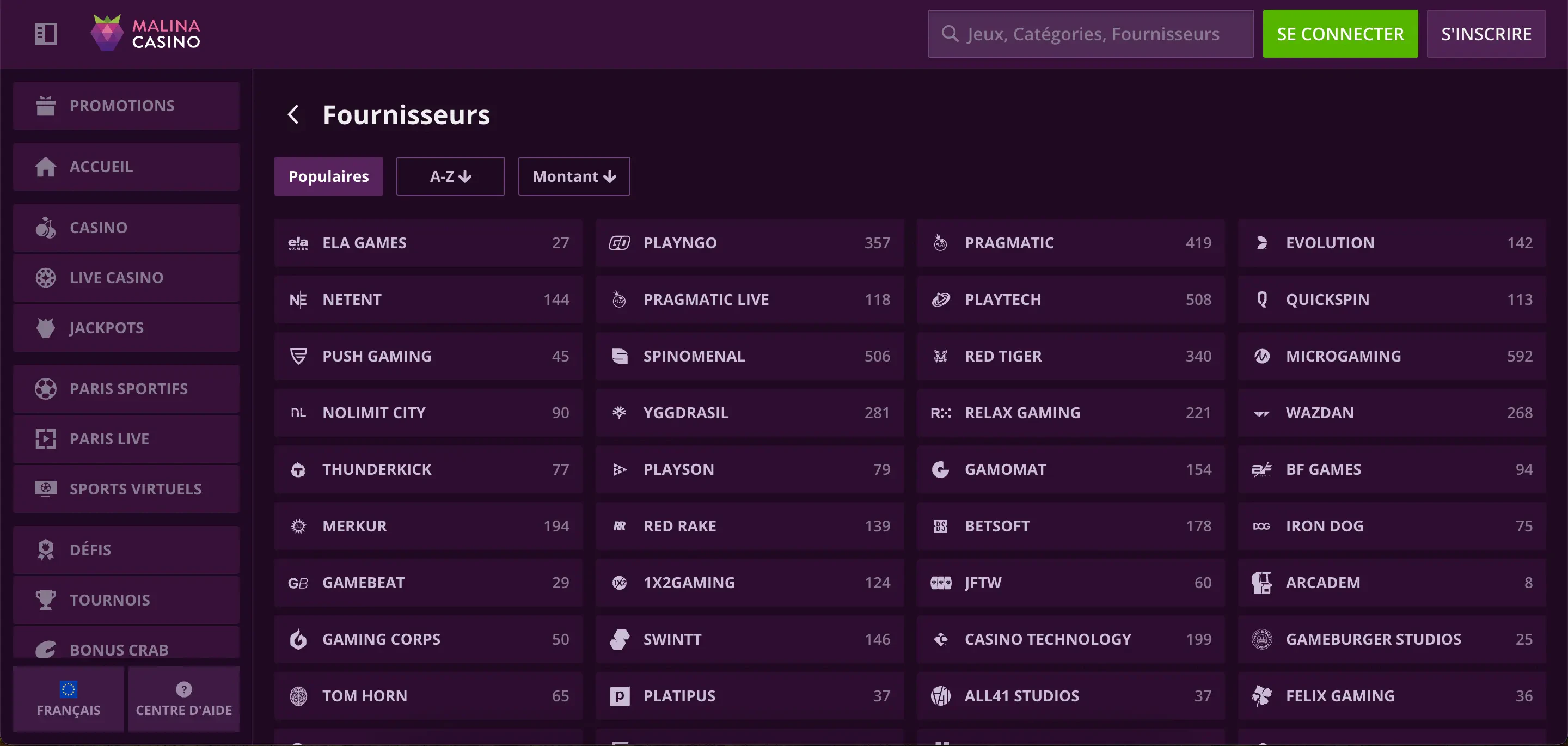The height and width of the screenshot is (746, 1568).
Task: Open the Thunderkick provider tile
Action: 428,469
